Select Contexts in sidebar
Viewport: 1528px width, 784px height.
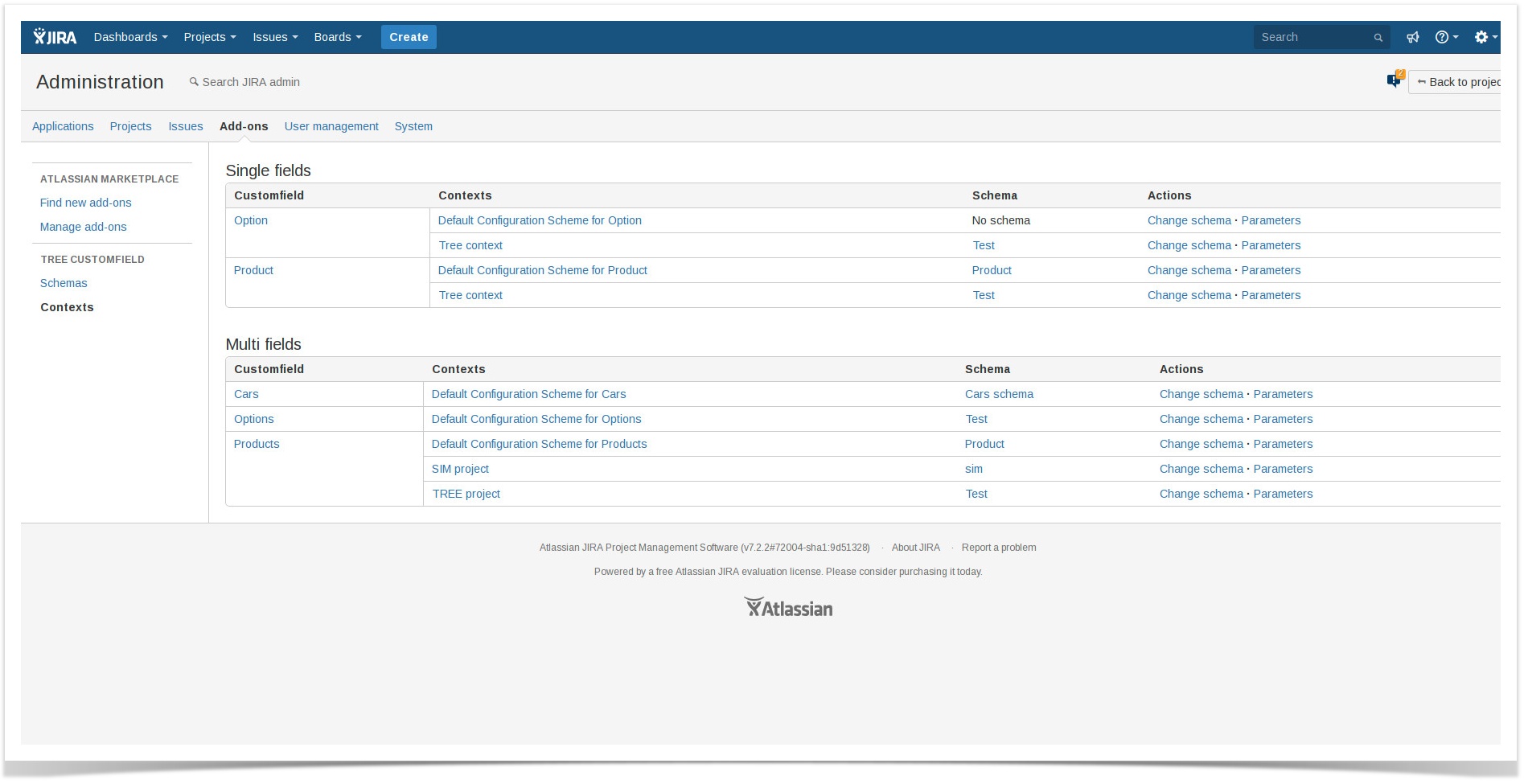tap(67, 307)
